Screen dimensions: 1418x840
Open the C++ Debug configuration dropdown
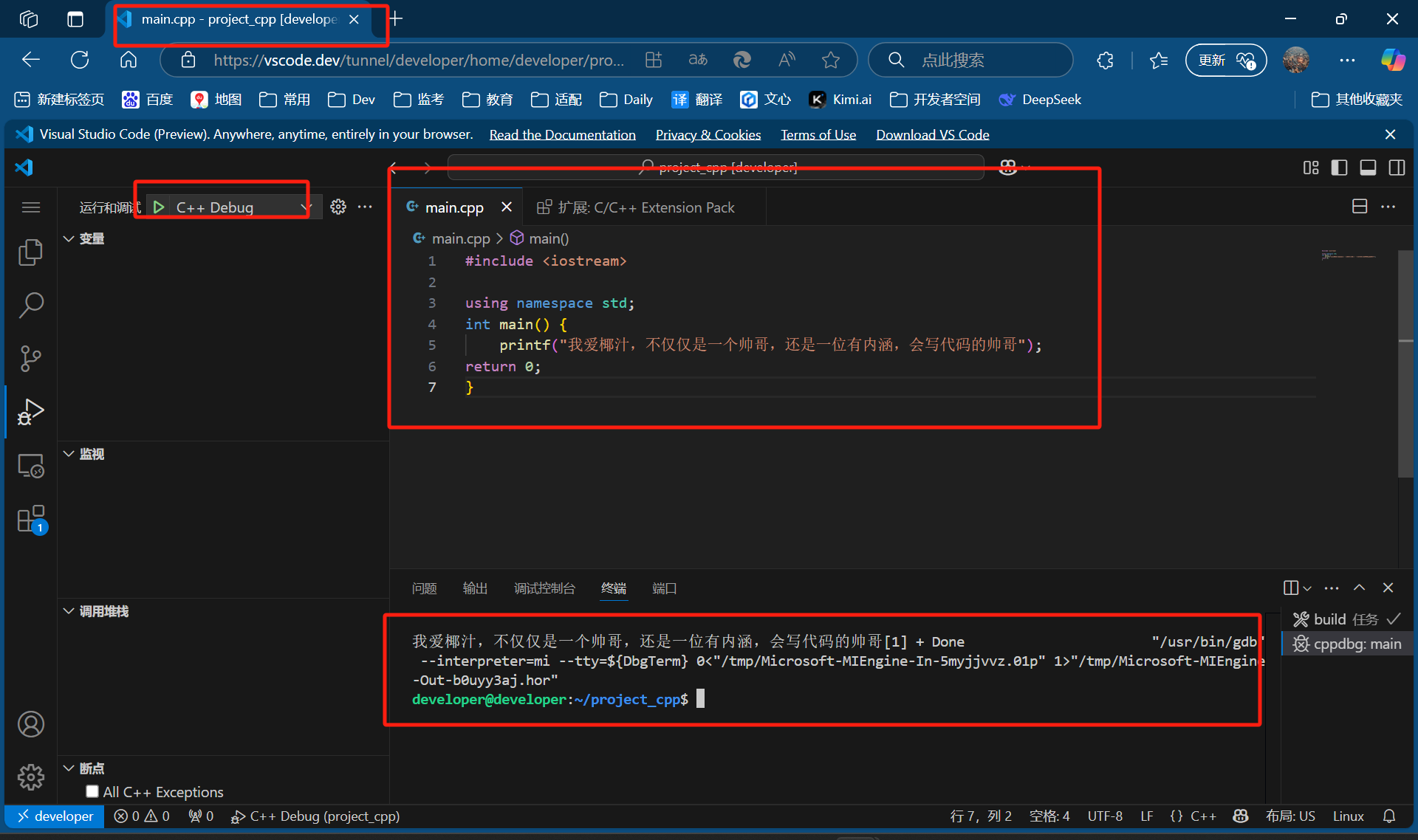[307, 207]
